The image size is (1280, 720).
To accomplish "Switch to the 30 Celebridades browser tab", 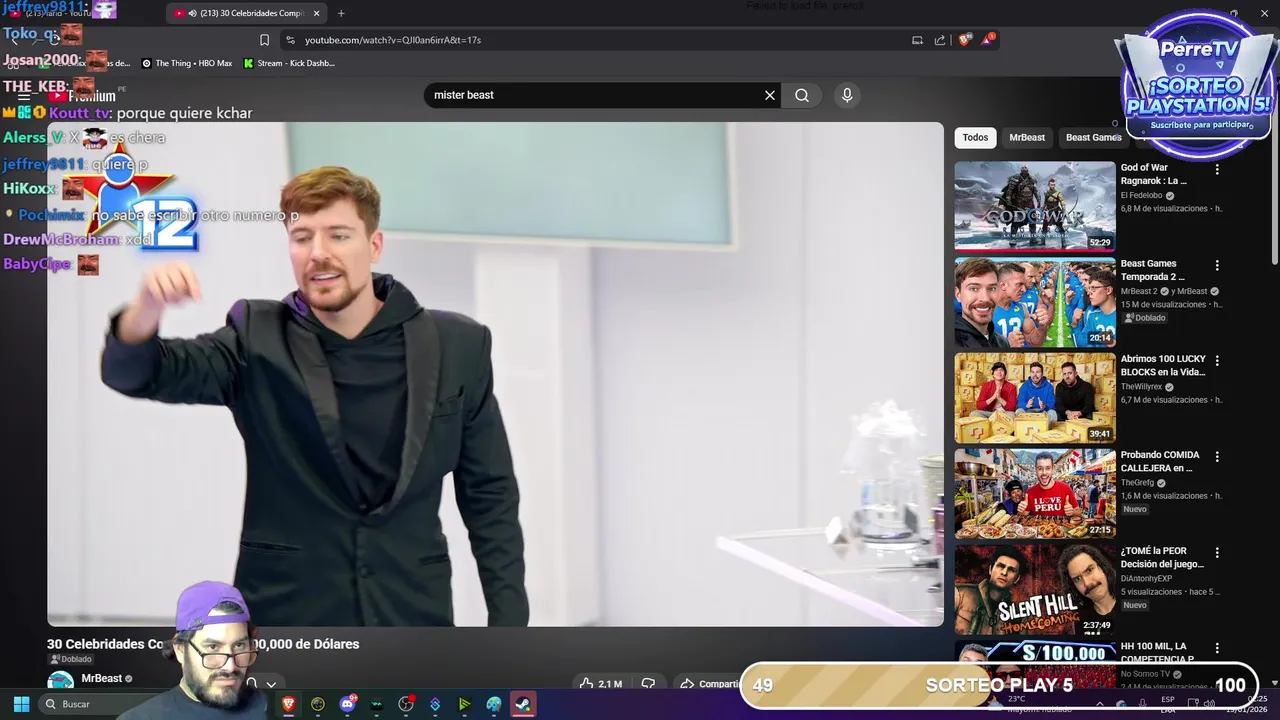I will click(x=247, y=13).
